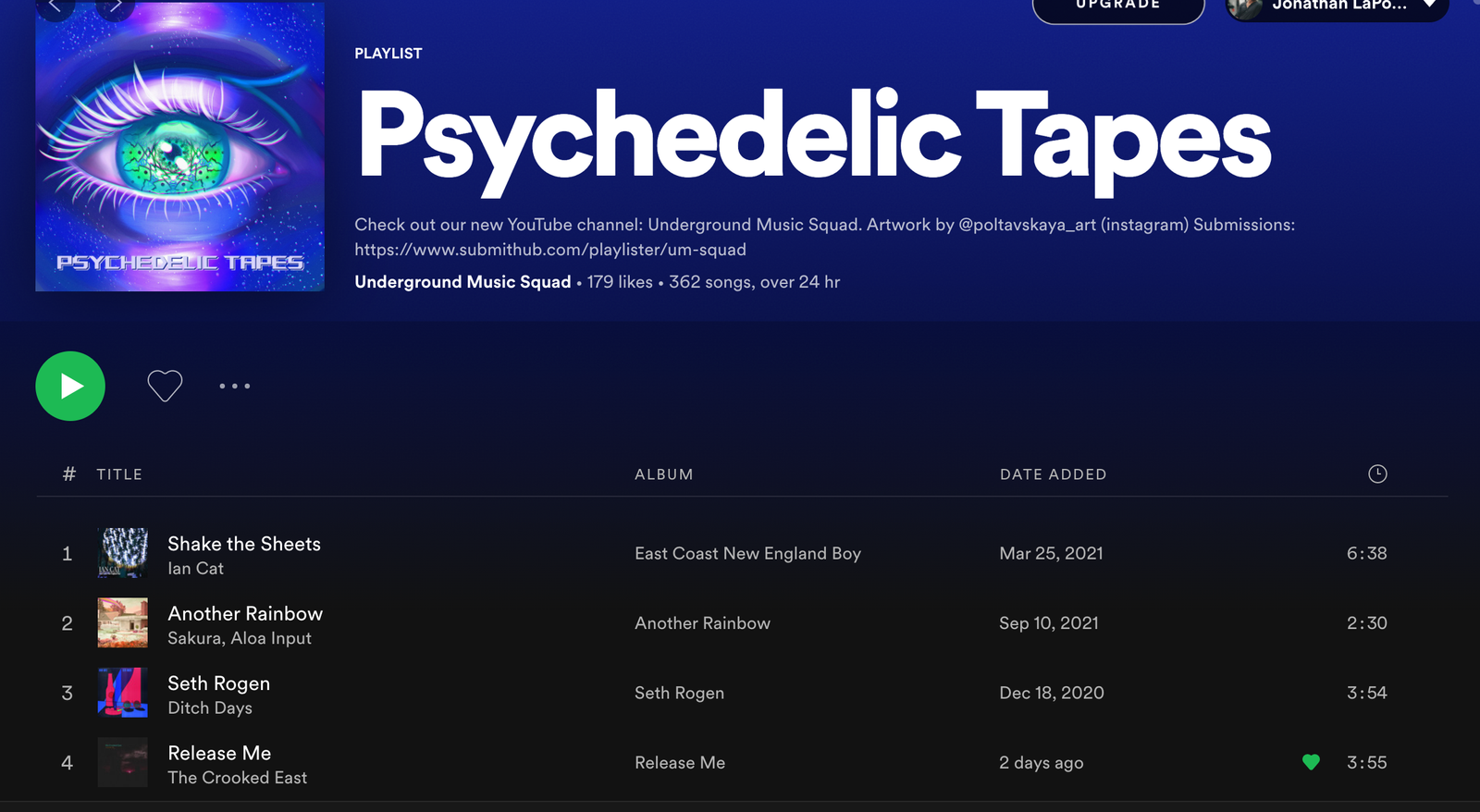Open Underground Music Squad profile link
This screenshot has width=1480, height=812.
[462, 282]
